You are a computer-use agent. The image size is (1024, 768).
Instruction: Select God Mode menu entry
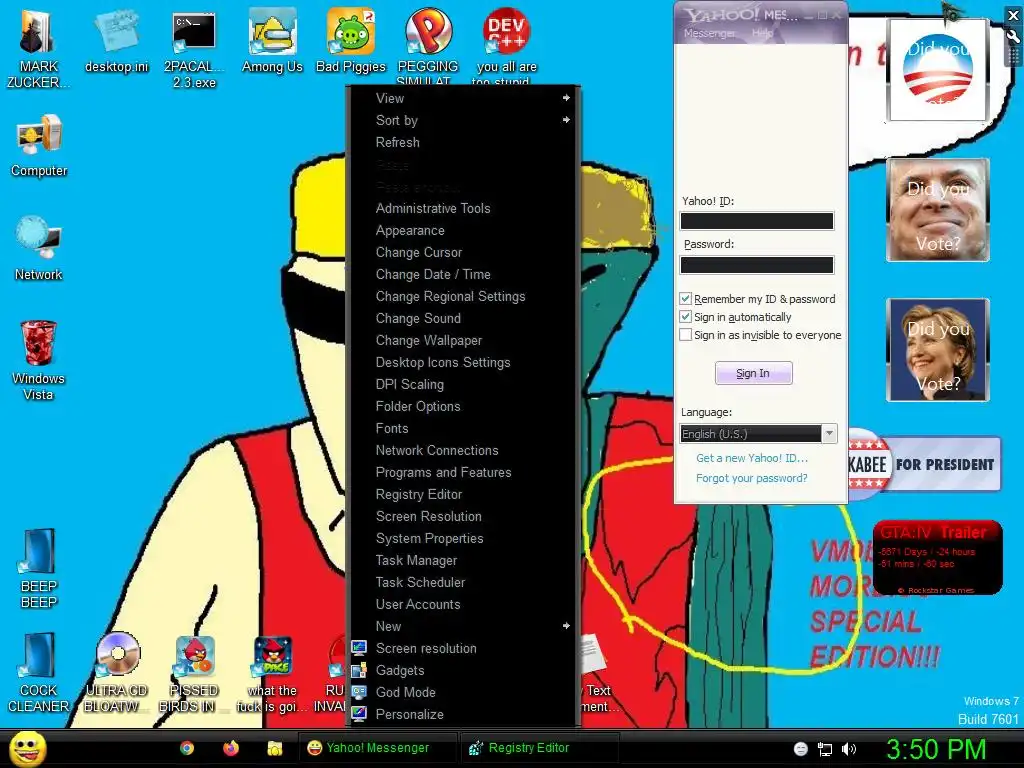point(464,692)
